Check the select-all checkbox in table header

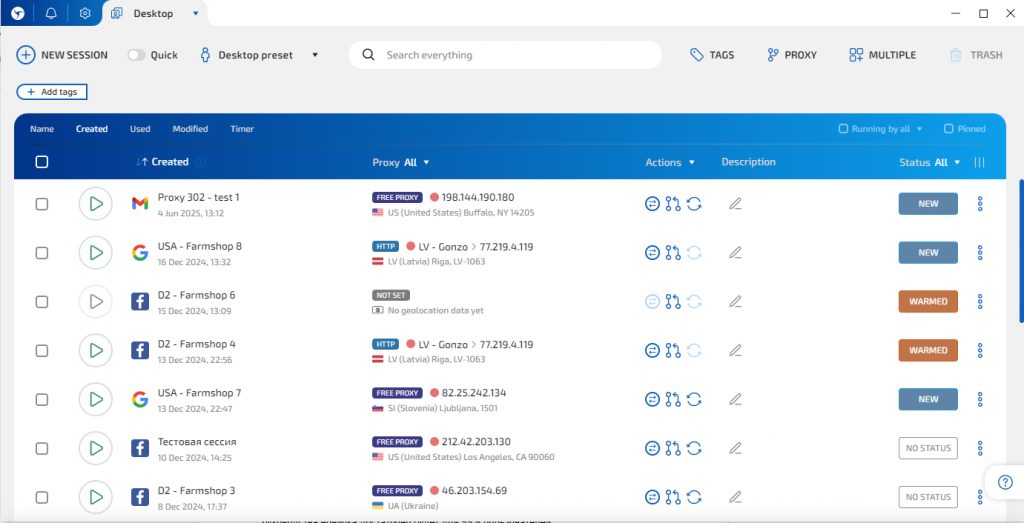pyautogui.click(x=42, y=162)
